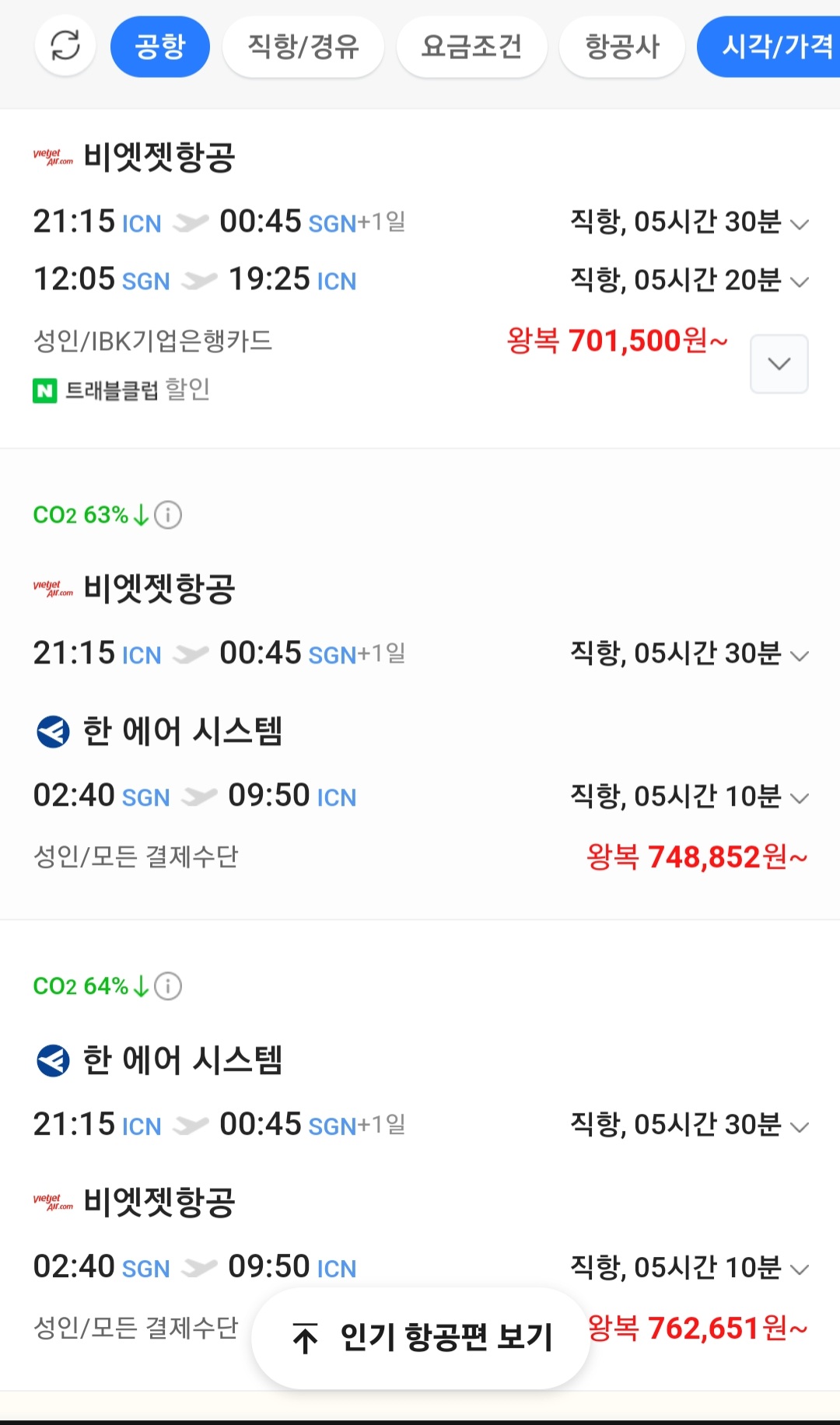The height and width of the screenshot is (1425, 840).
Task: Tap Hahn Air Systems logo in third result
Action: (x=53, y=1060)
